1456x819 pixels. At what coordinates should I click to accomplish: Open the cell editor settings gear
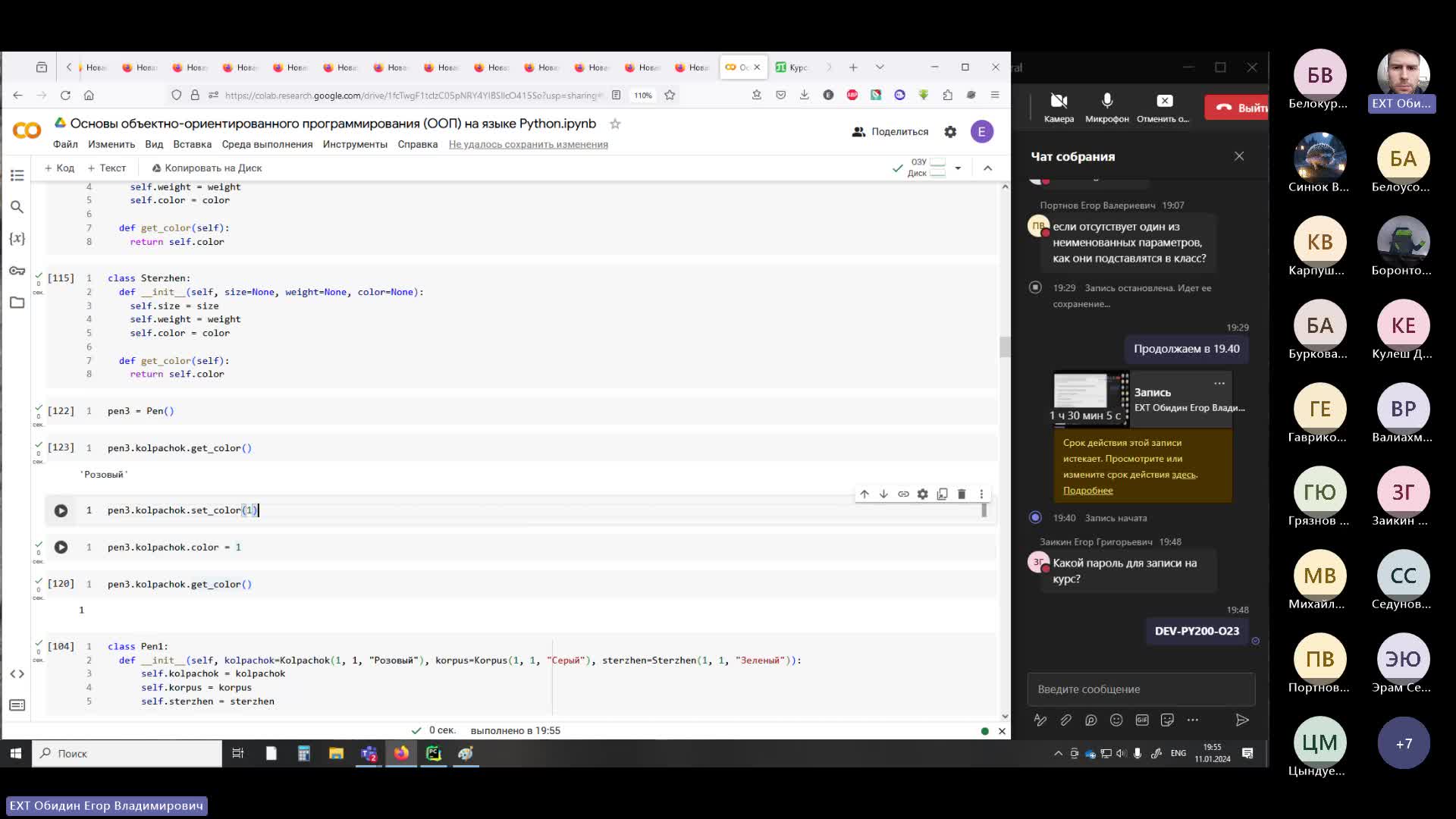tap(922, 494)
